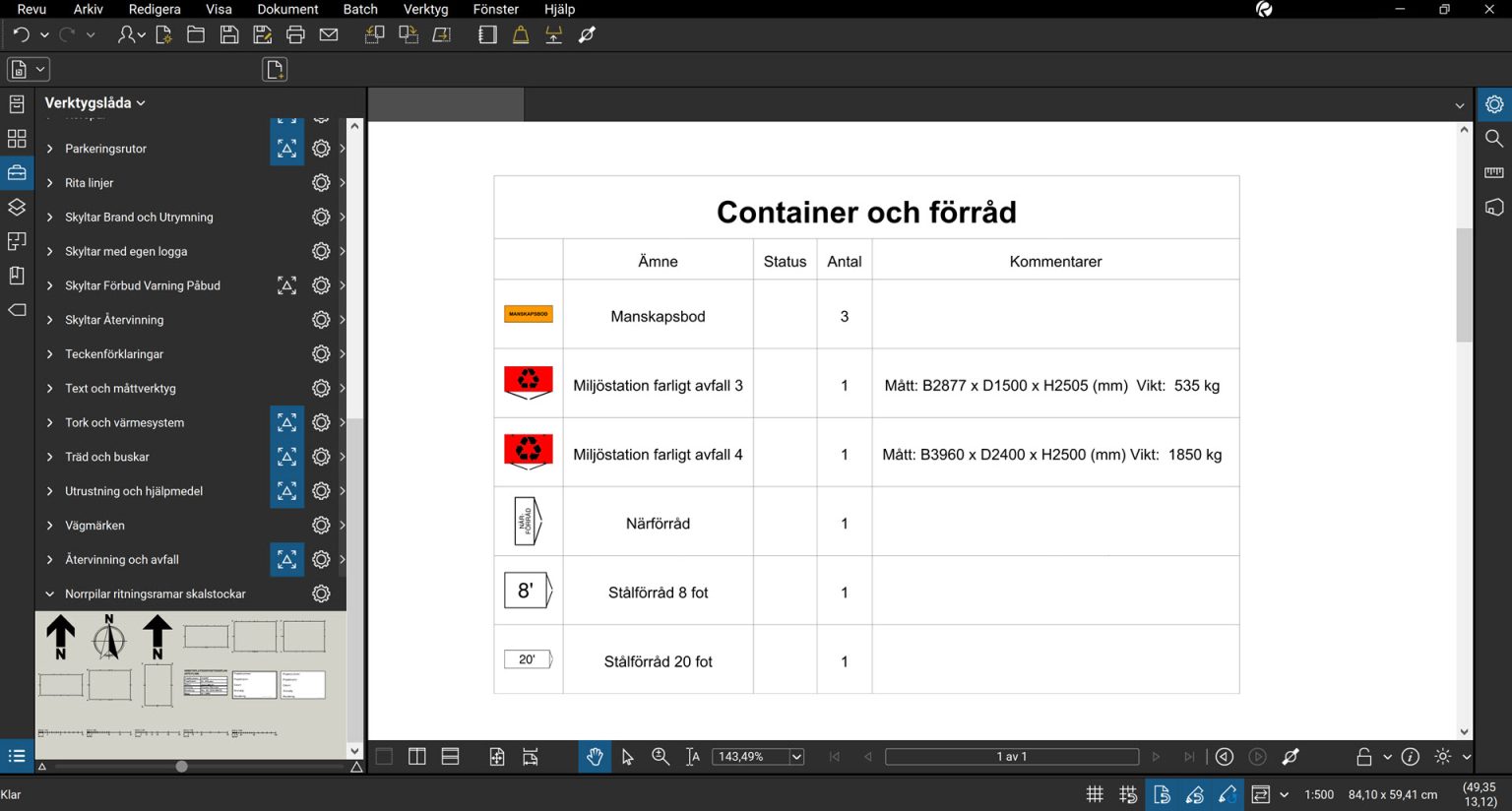1512x811 pixels.
Task: Click the Email document icon
Action: coord(328,34)
